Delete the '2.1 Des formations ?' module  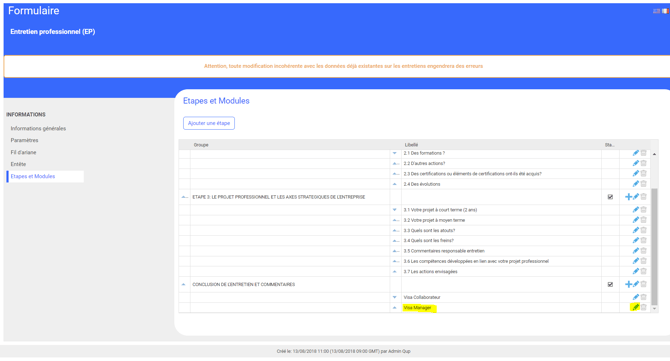(644, 153)
